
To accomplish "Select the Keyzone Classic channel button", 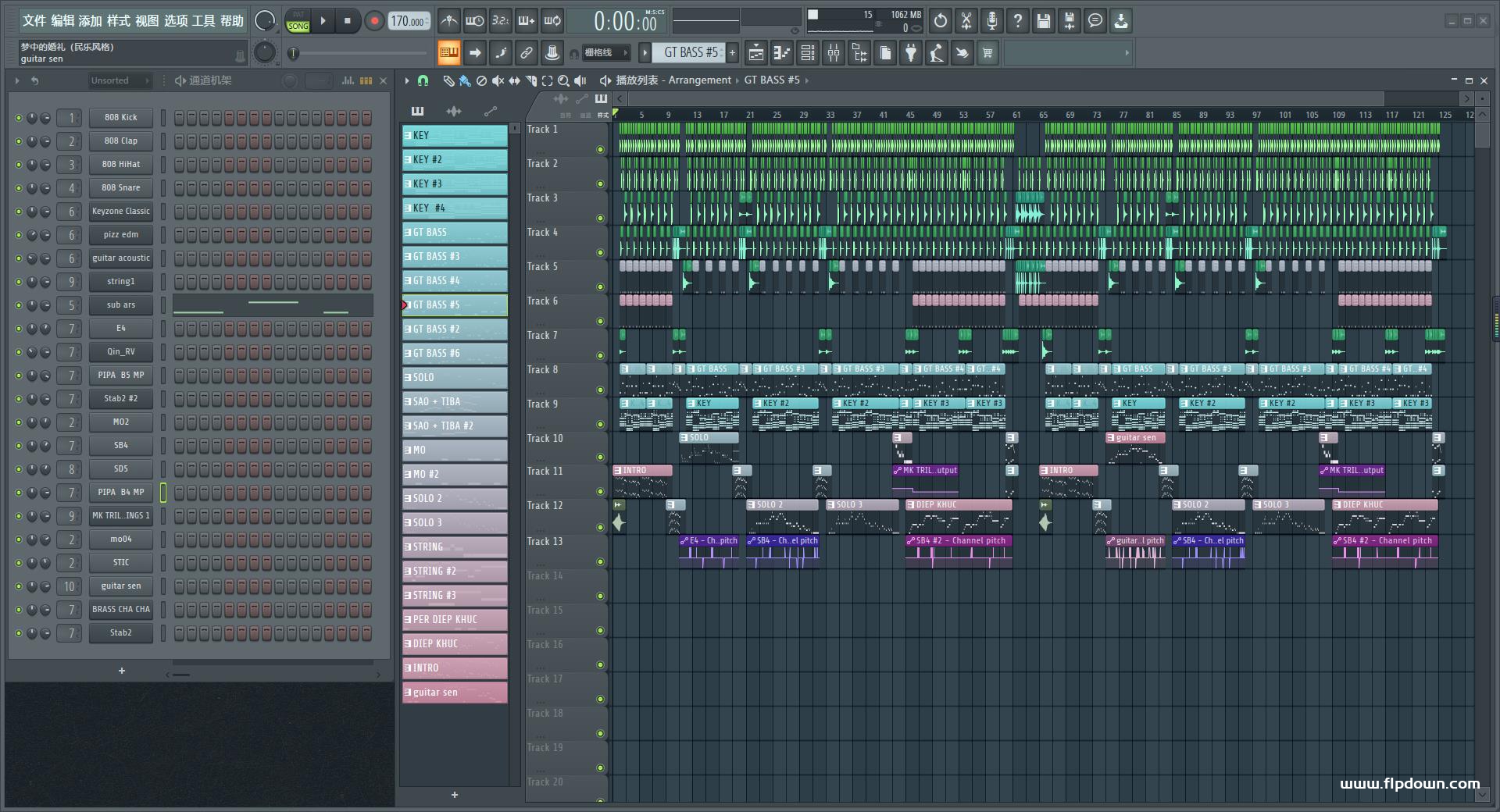I will click(121, 212).
